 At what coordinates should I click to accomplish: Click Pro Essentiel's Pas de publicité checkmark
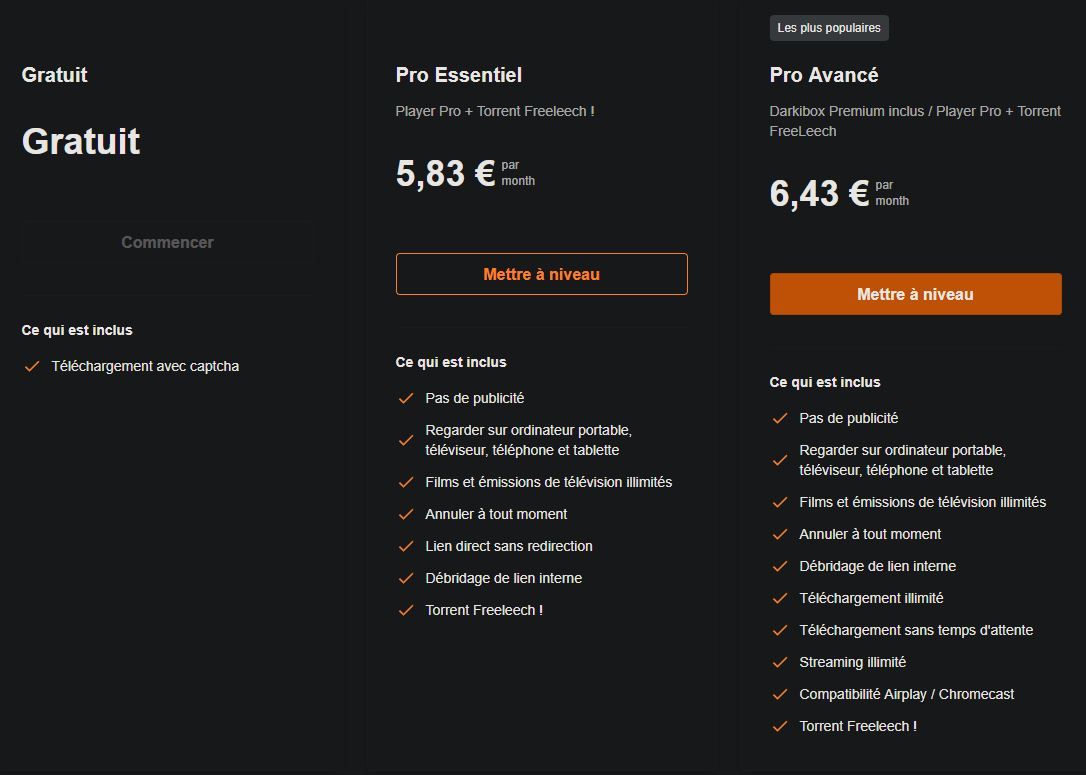tap(406, 398)
